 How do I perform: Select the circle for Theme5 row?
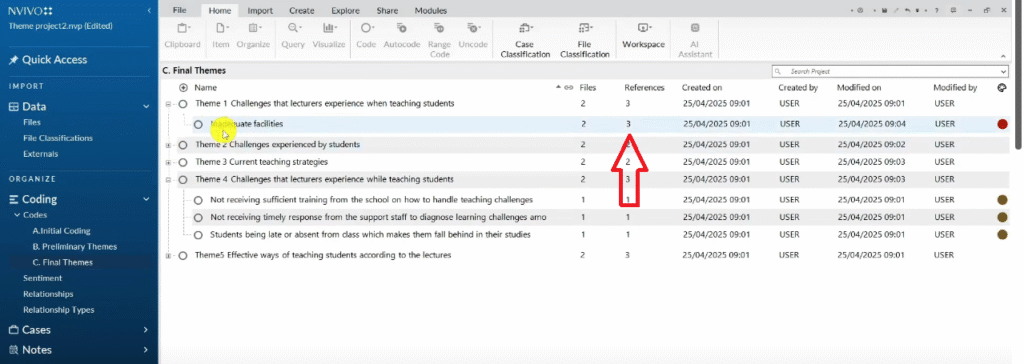183,256
